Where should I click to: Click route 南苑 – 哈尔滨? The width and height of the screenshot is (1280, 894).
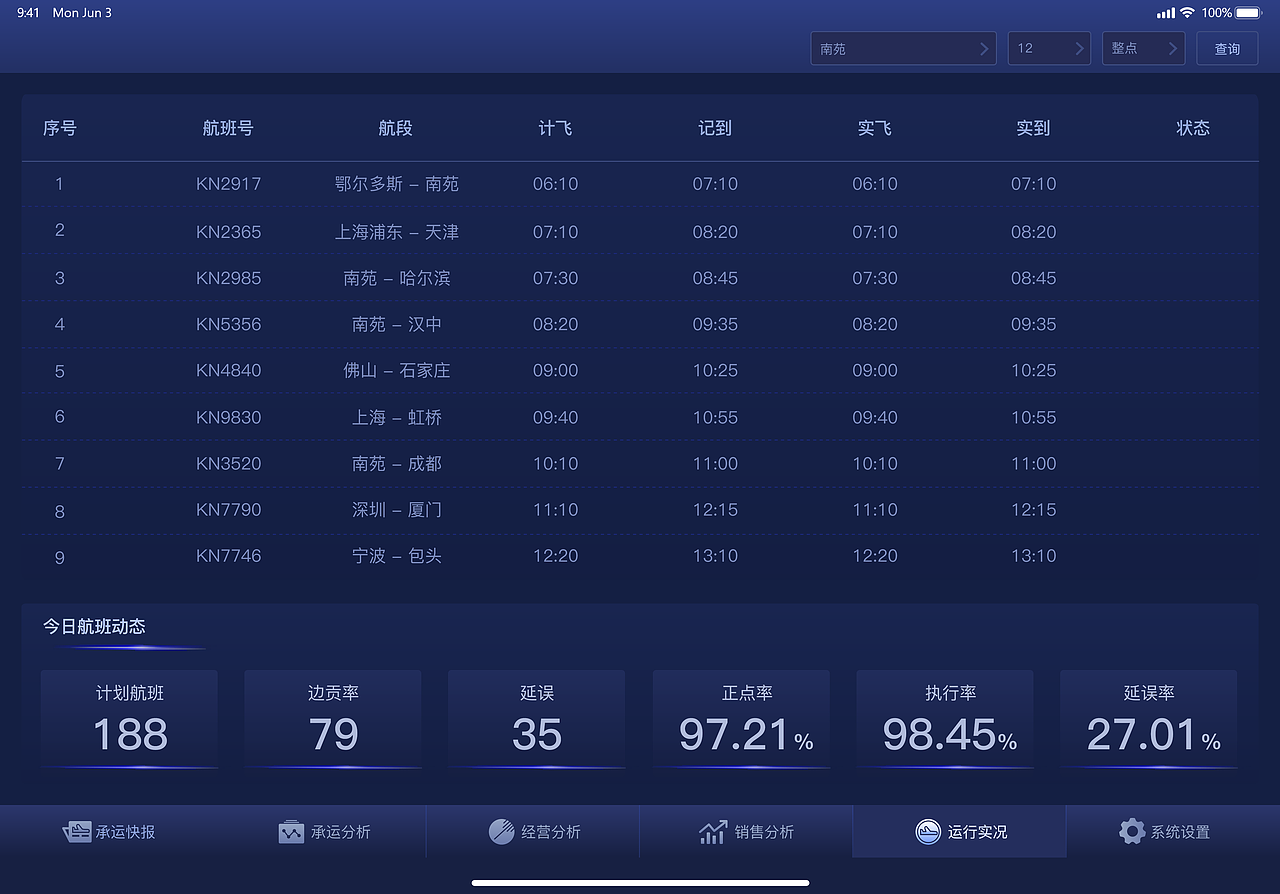[397, 278]
